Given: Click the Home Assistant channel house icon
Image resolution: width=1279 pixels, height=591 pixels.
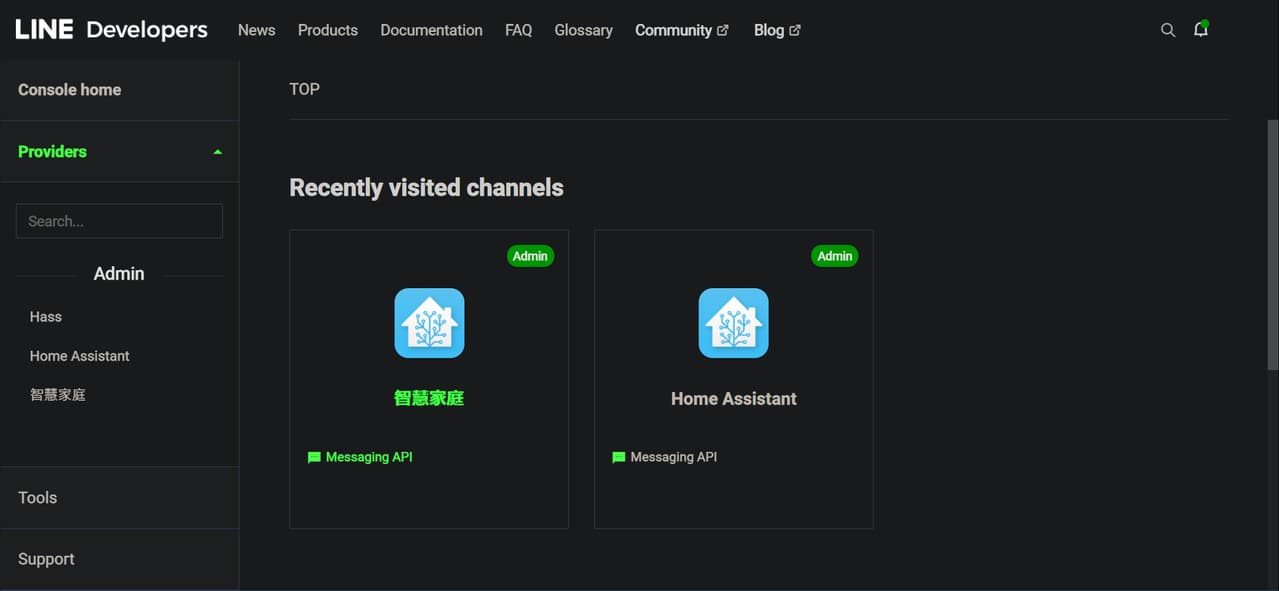Looking at the screenshot, I should (x=733, y=323).
